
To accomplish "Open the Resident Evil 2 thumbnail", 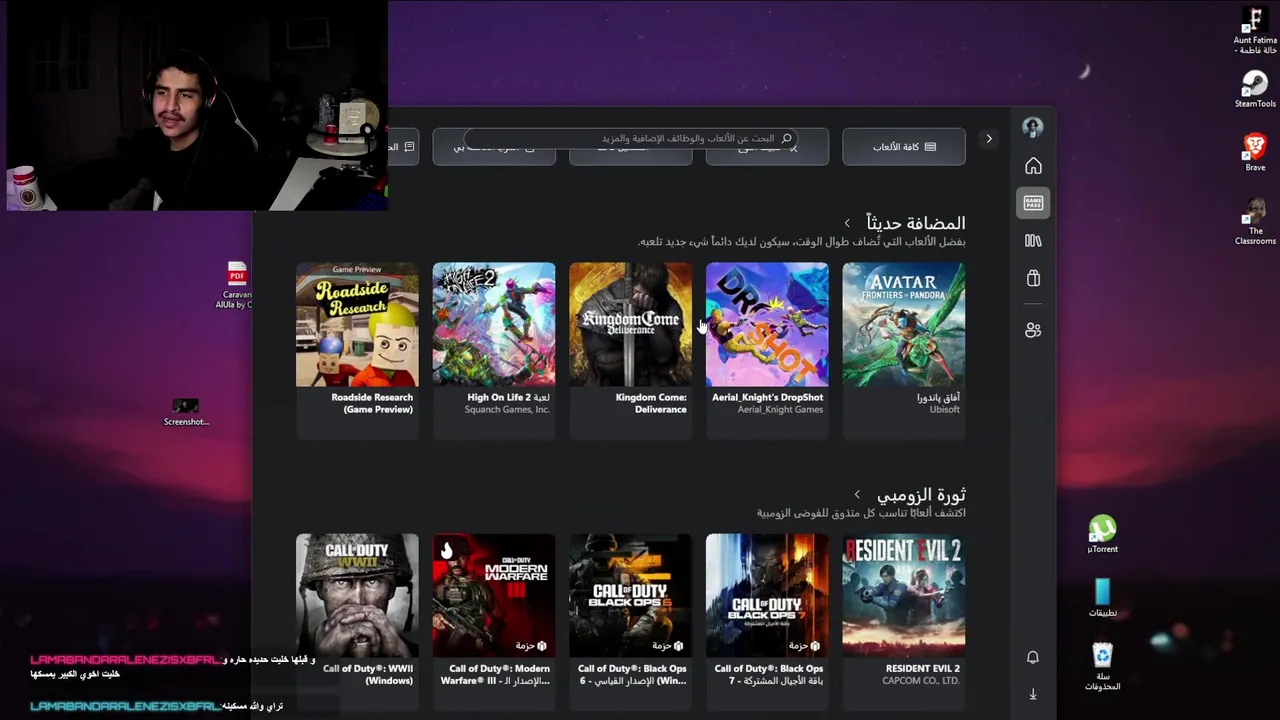I will pos(904,595).
